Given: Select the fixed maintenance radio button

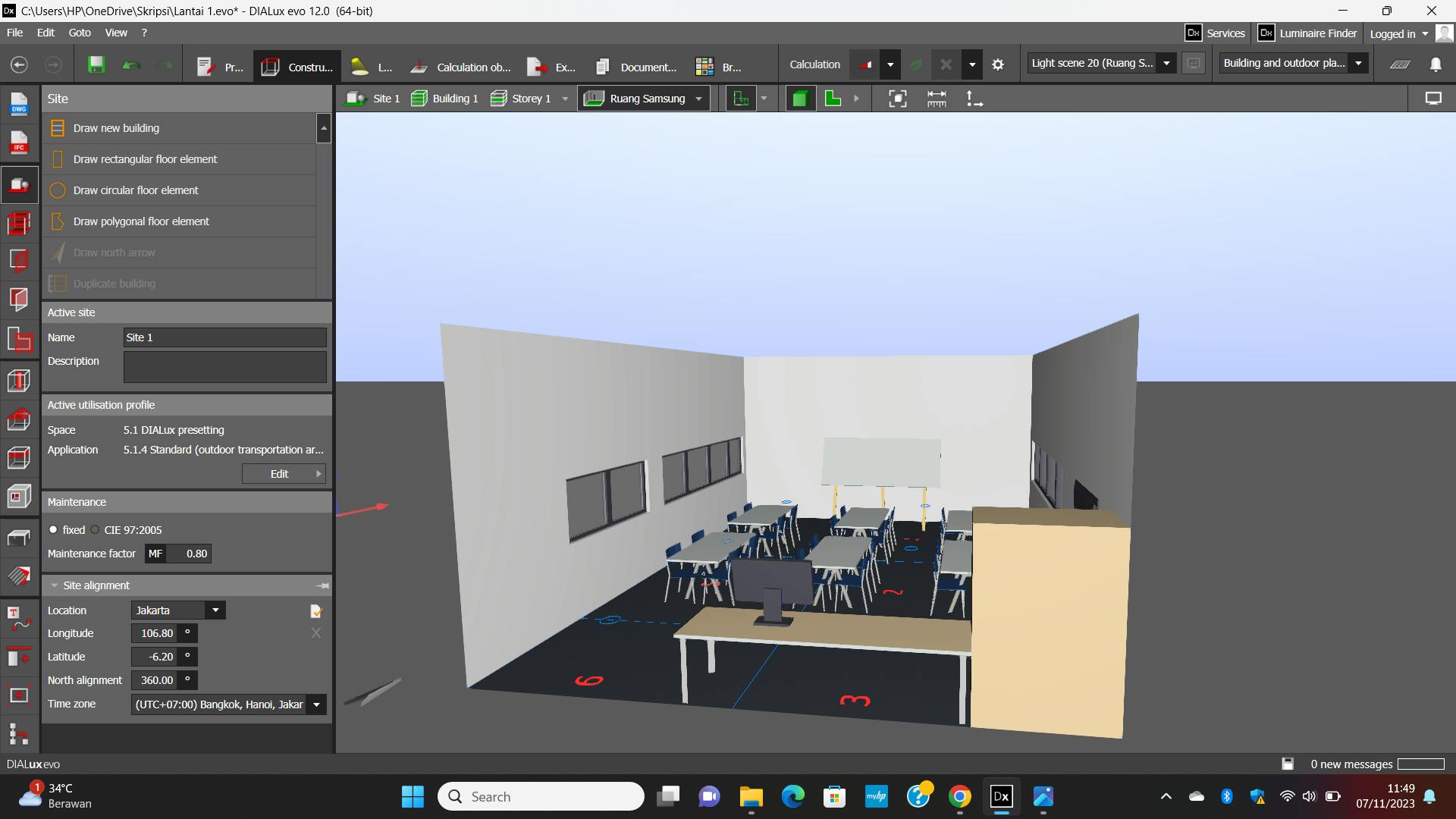Looking at the screenshot, I should 53,530.
